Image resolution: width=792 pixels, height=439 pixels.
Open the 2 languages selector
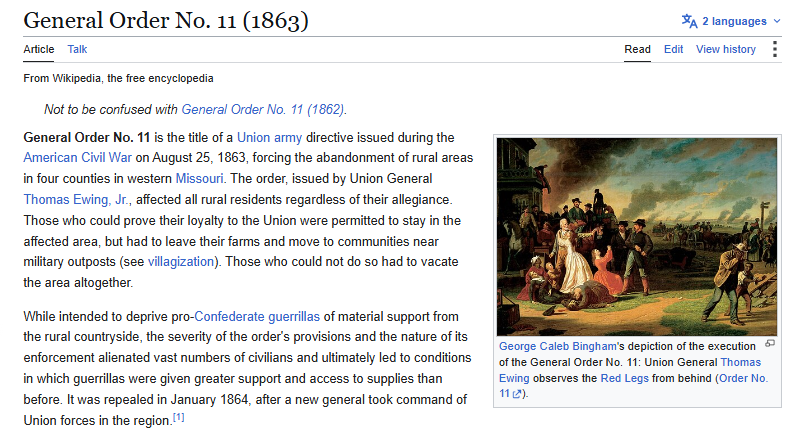coord(731,21)
